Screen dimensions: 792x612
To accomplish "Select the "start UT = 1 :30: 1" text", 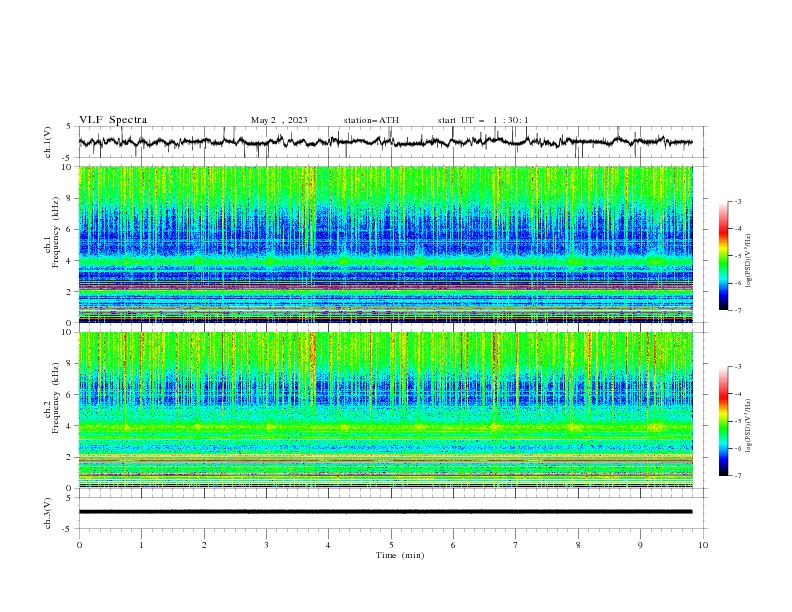I will click(x=483, y=120).
